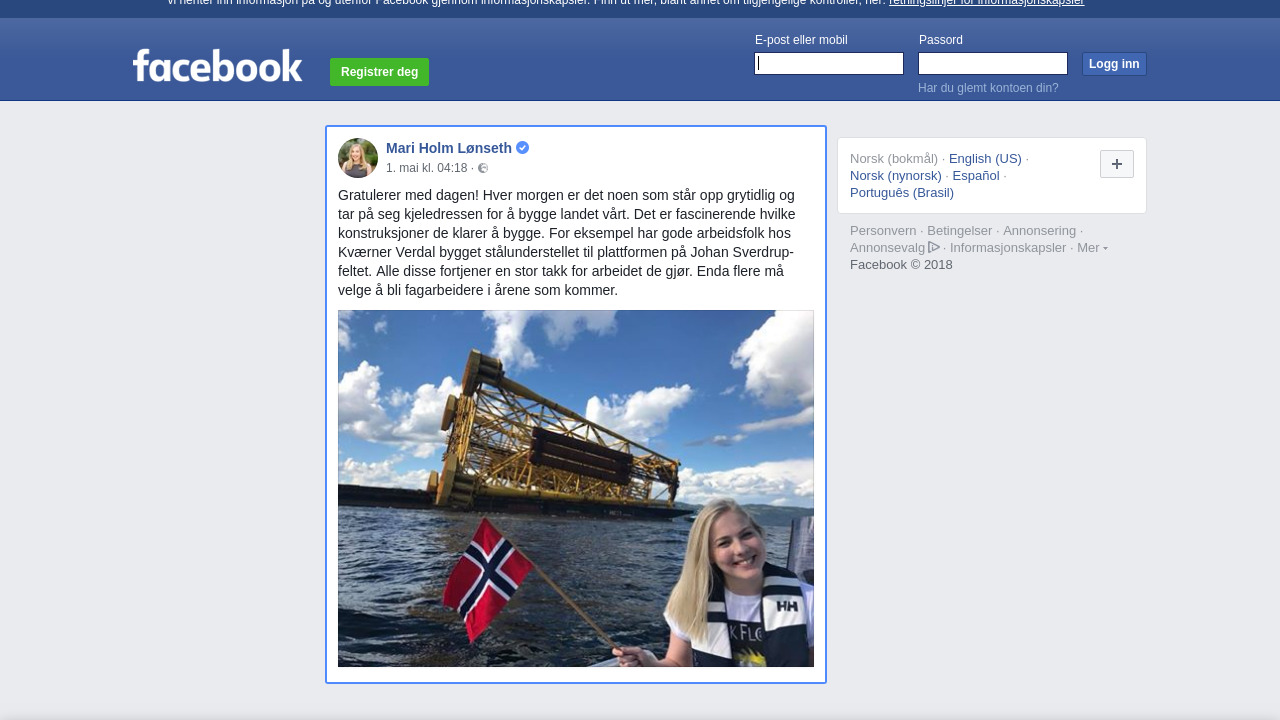
Task: Click the green Registrer deg button
Action: click(x=379, y=72)
